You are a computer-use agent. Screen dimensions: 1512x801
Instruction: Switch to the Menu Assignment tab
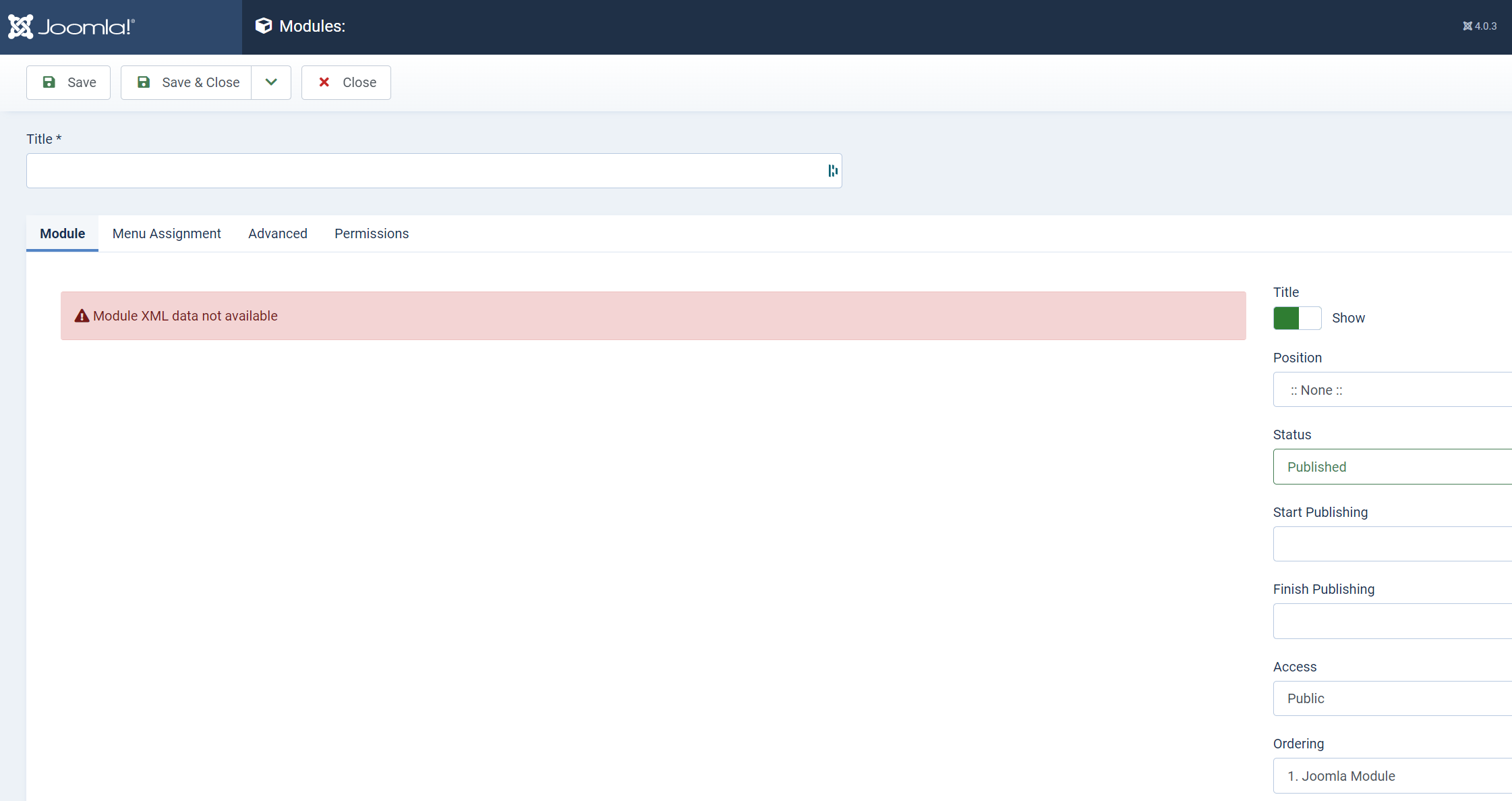[x=167, y=233]
